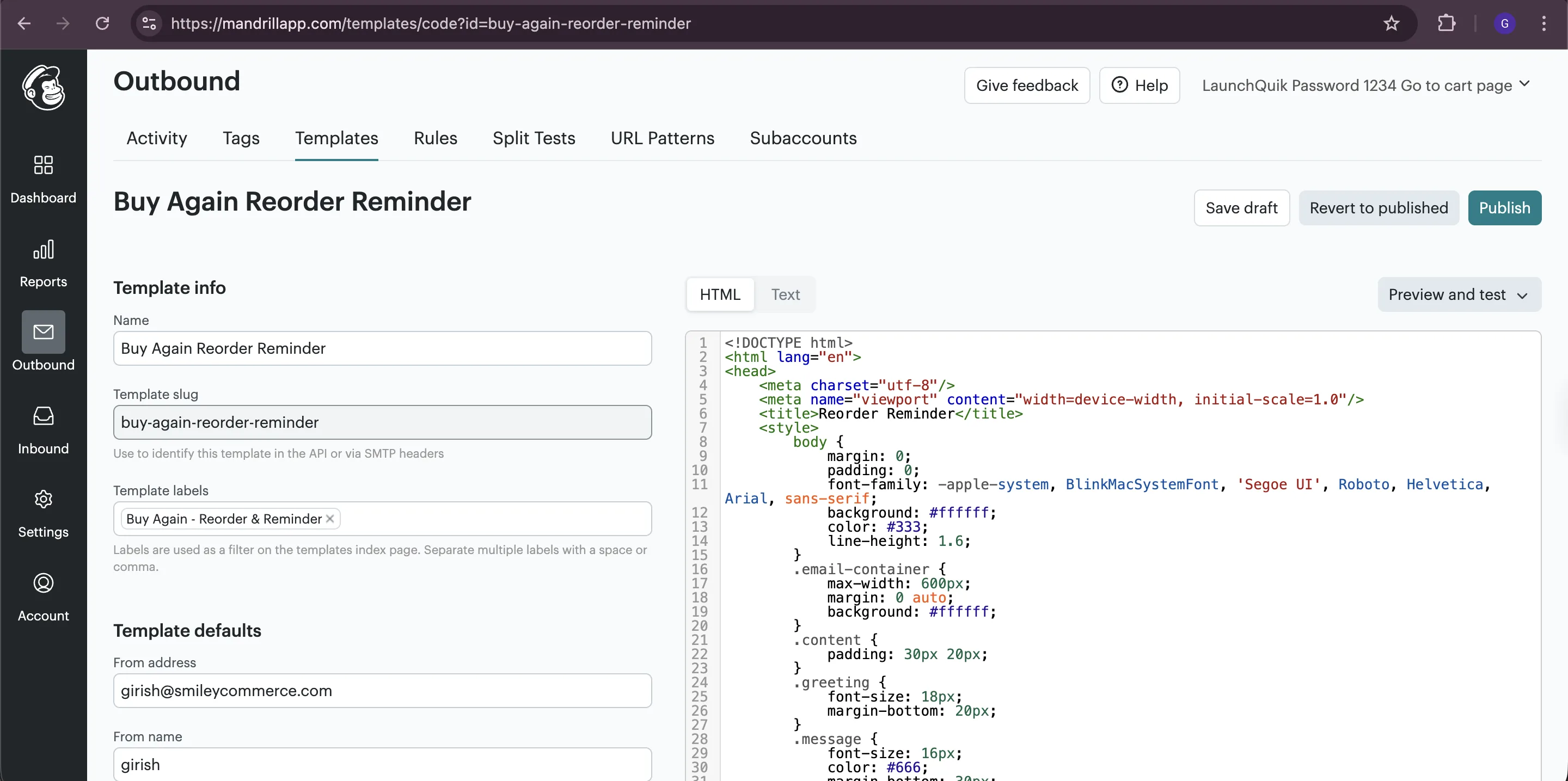The height and width of the screenshot is (781, 1568).
Task: Open browser three-dot menu
Action: (1543, 24)
